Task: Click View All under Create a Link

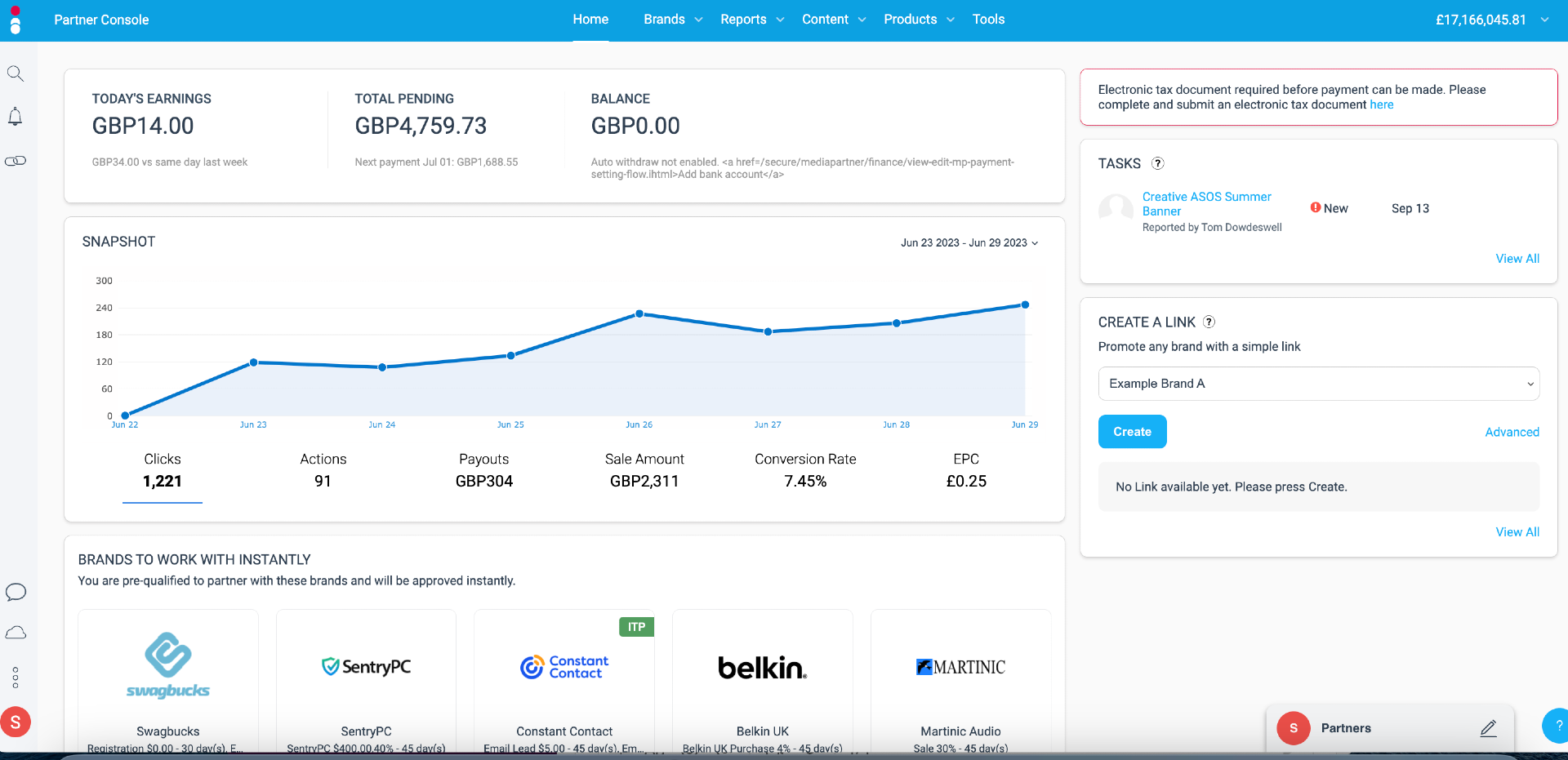Action: pos(1517,532)
